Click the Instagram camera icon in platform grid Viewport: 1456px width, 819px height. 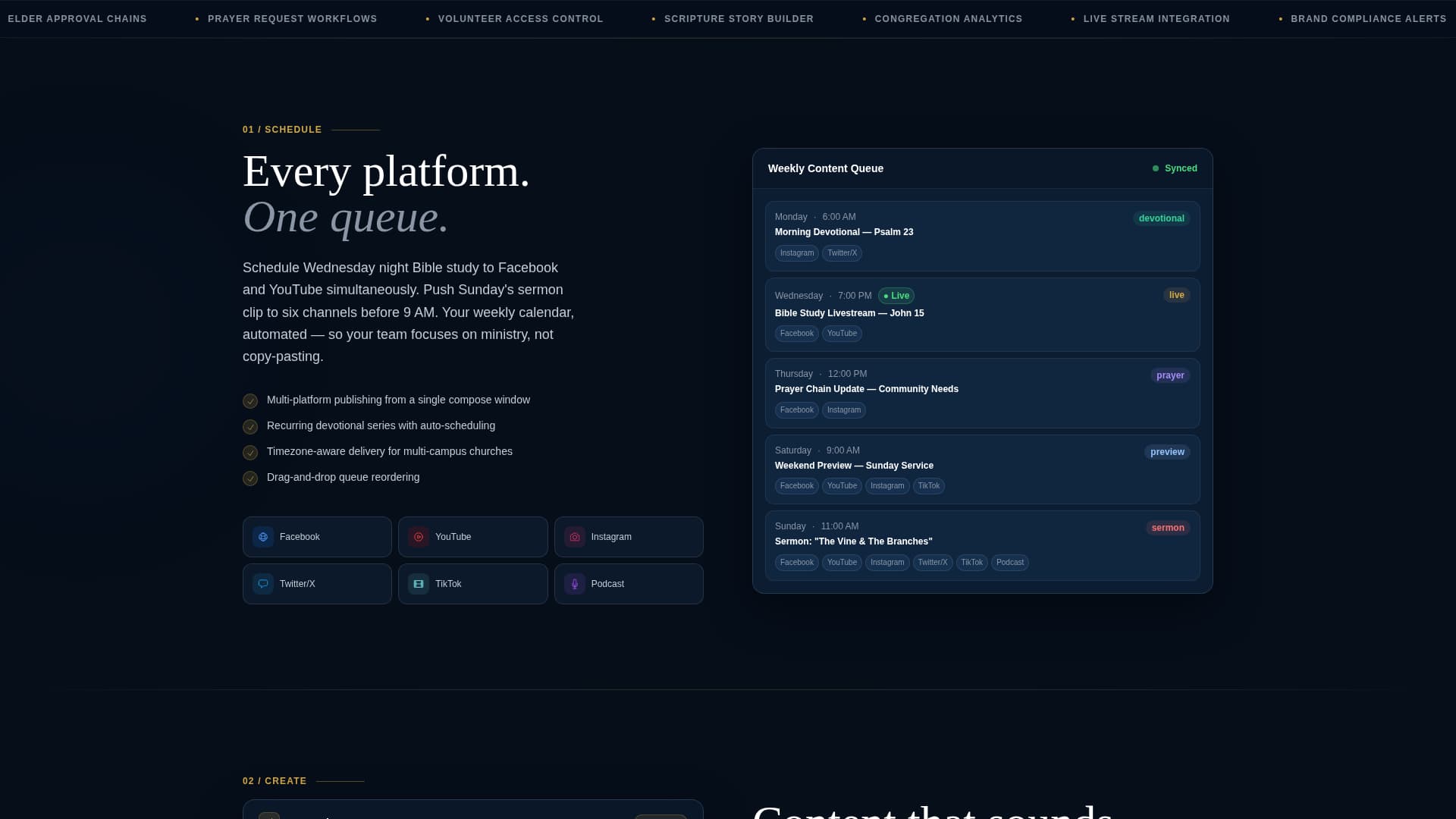tap(575, 537)
